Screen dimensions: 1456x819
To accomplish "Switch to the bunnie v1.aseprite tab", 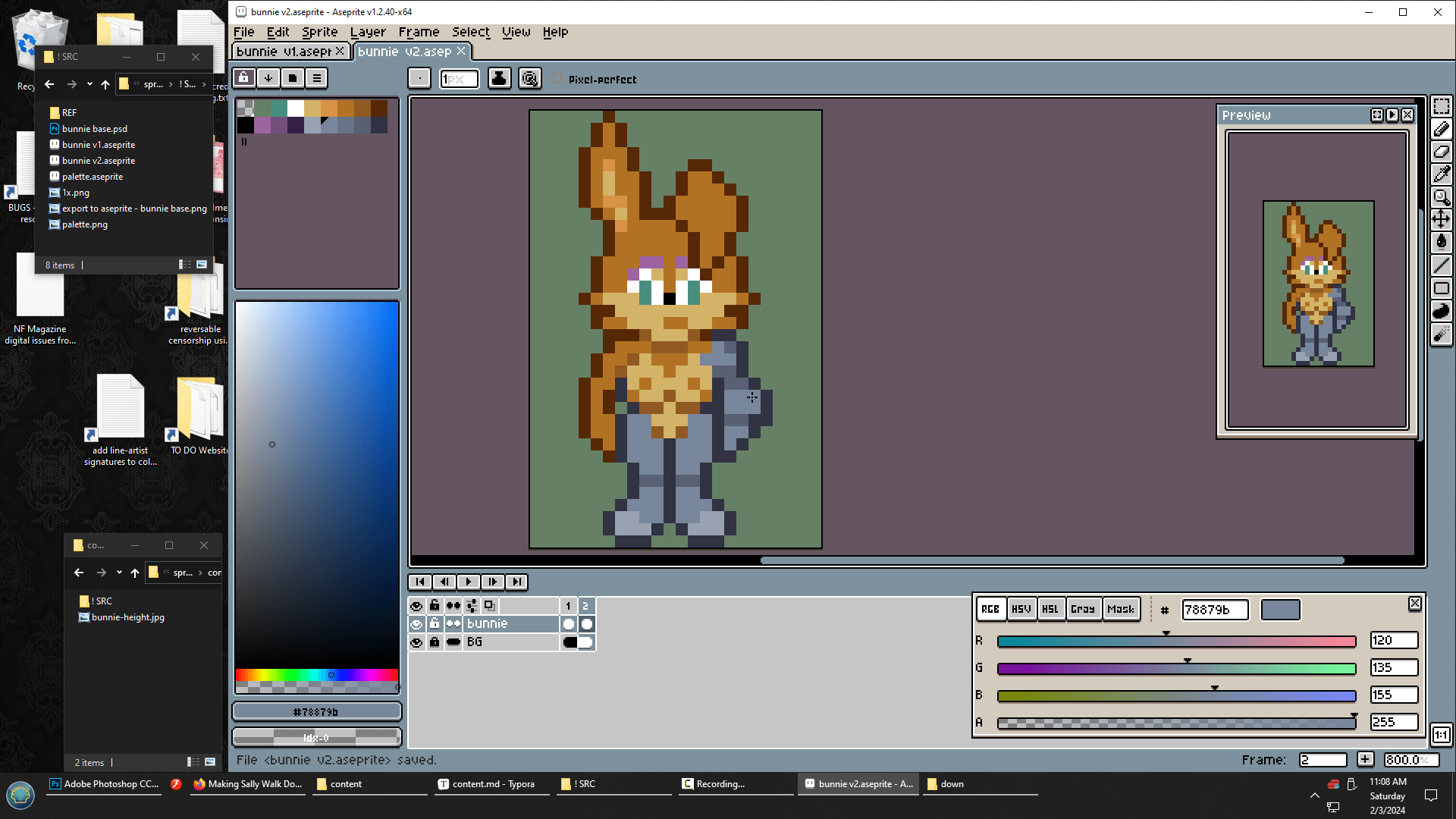I will [284, 52].
